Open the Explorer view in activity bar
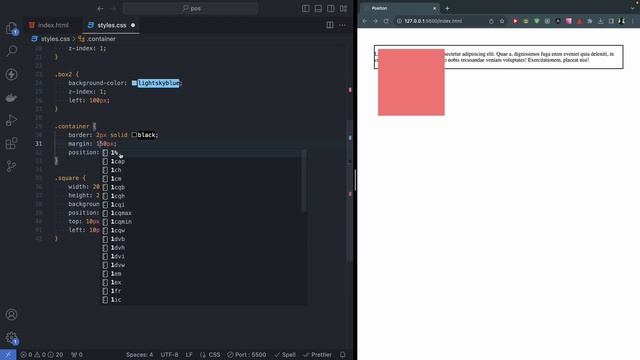Image resolution: width=640 pixels, height=360 pixels. pyautogui.click(x=11, y=28)
